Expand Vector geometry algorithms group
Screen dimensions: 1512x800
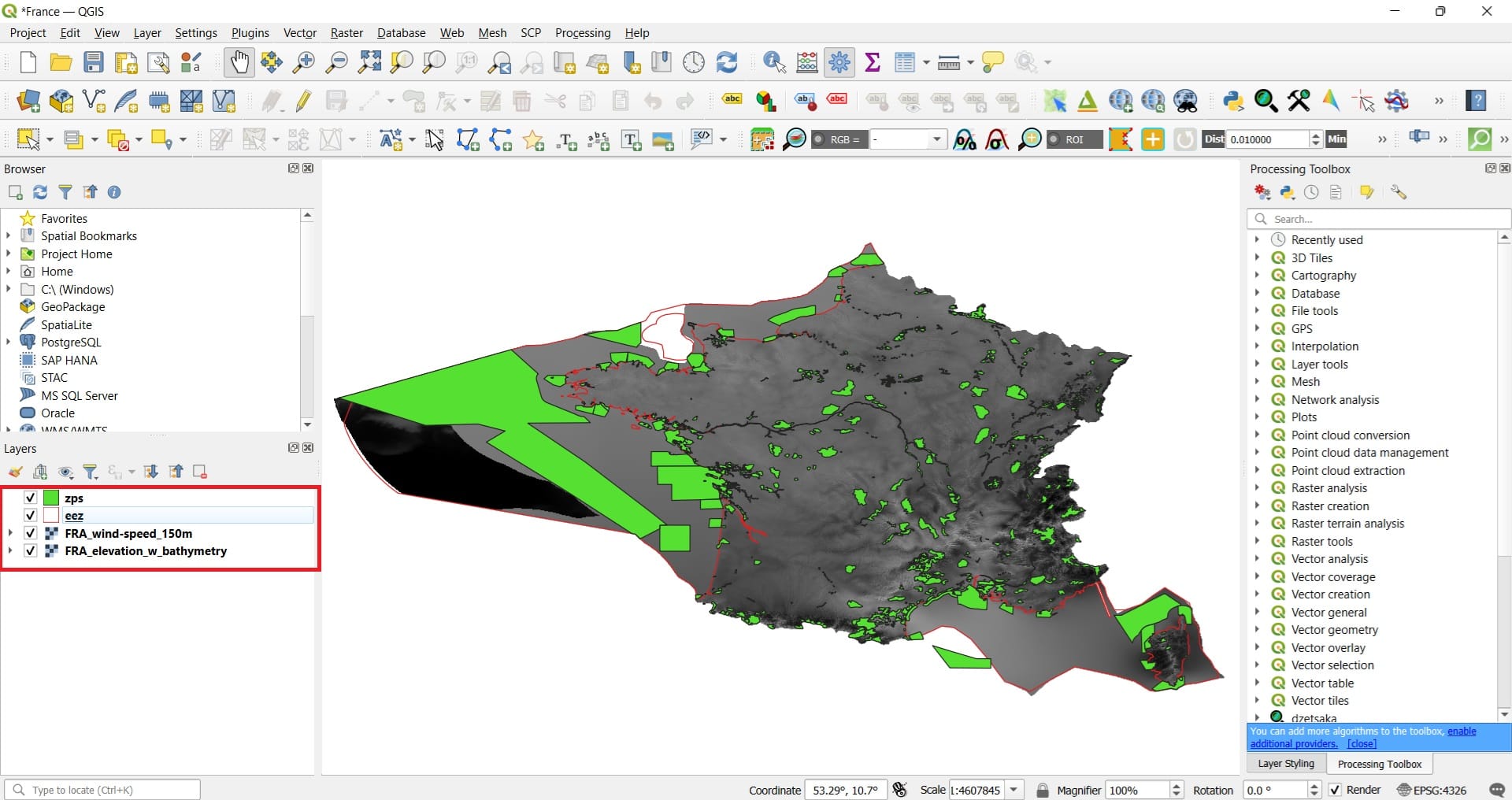click(x=1257, y=630)
